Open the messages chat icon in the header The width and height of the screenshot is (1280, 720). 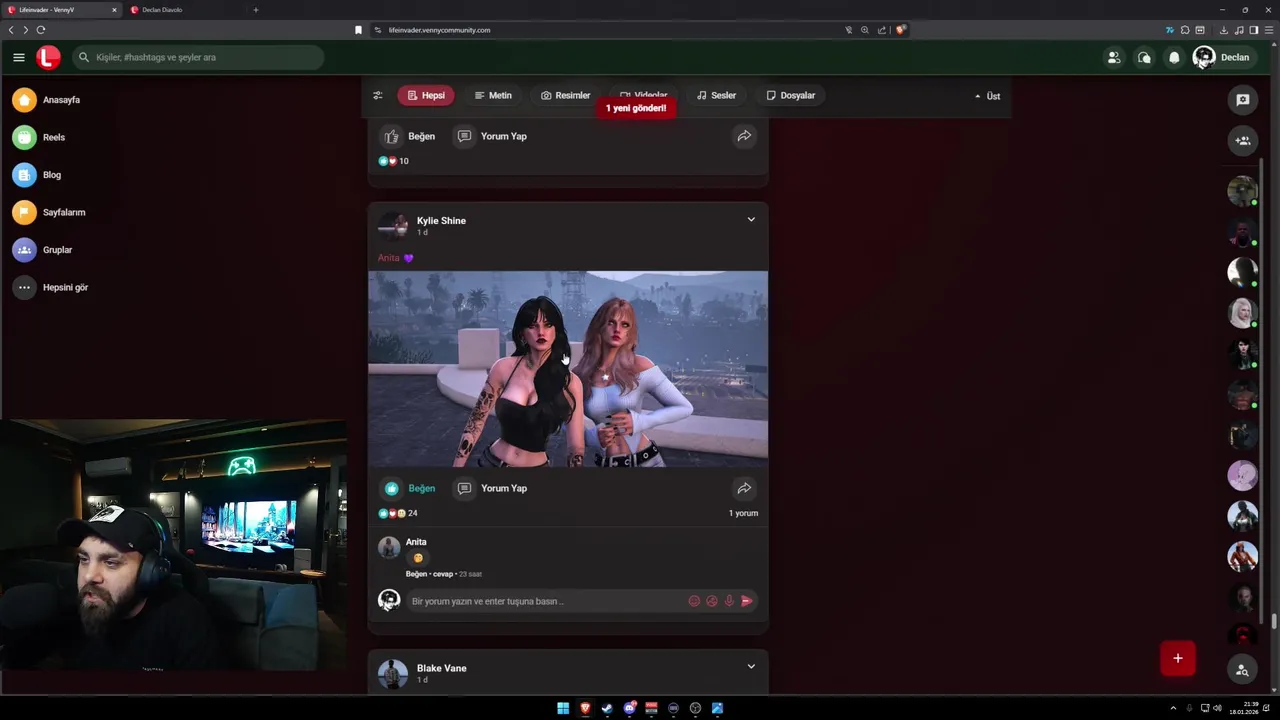coord(1144,57)
